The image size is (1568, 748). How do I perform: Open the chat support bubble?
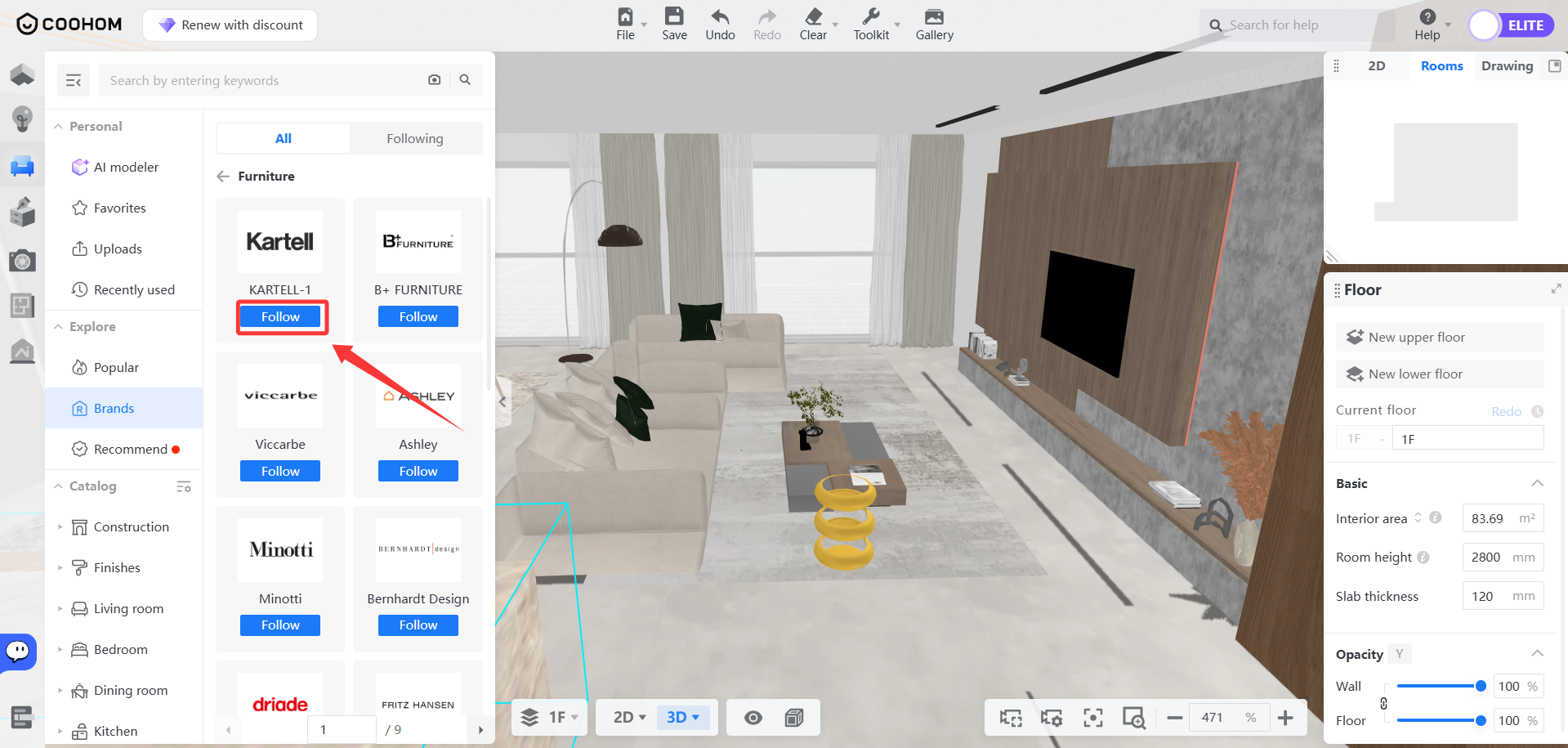coord(18,652)
